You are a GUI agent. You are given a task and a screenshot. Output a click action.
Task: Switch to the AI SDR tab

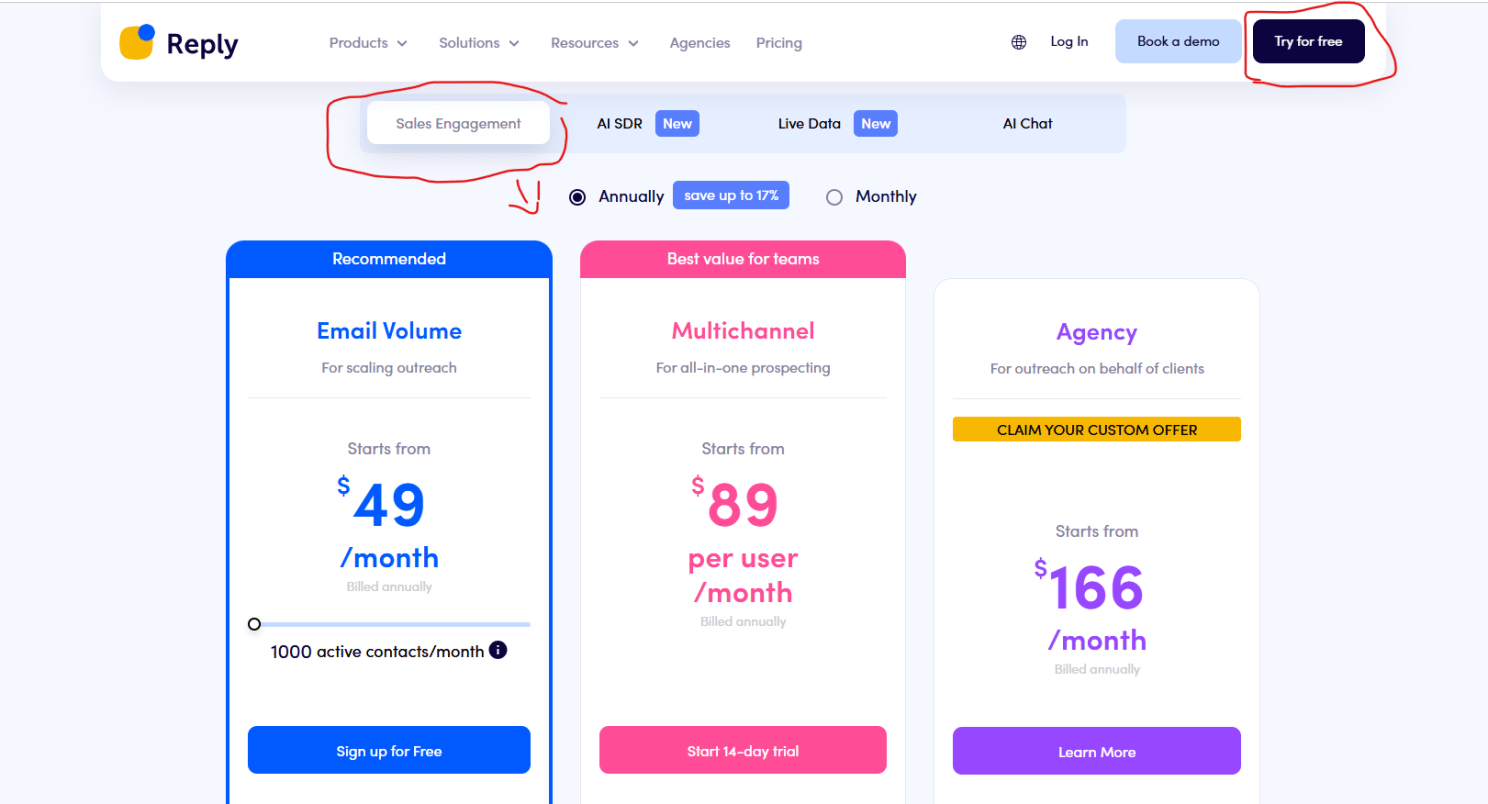coord(620,124)
